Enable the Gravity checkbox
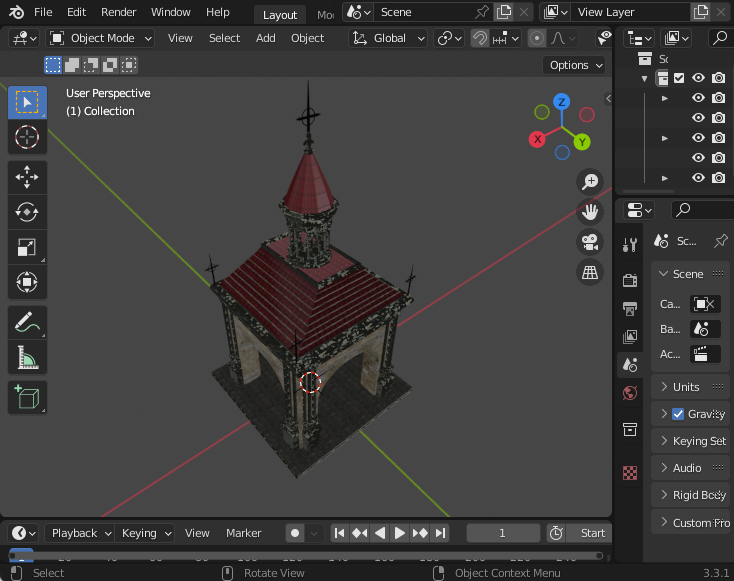This screenshot has height=581, width=734. click(678, 414)
